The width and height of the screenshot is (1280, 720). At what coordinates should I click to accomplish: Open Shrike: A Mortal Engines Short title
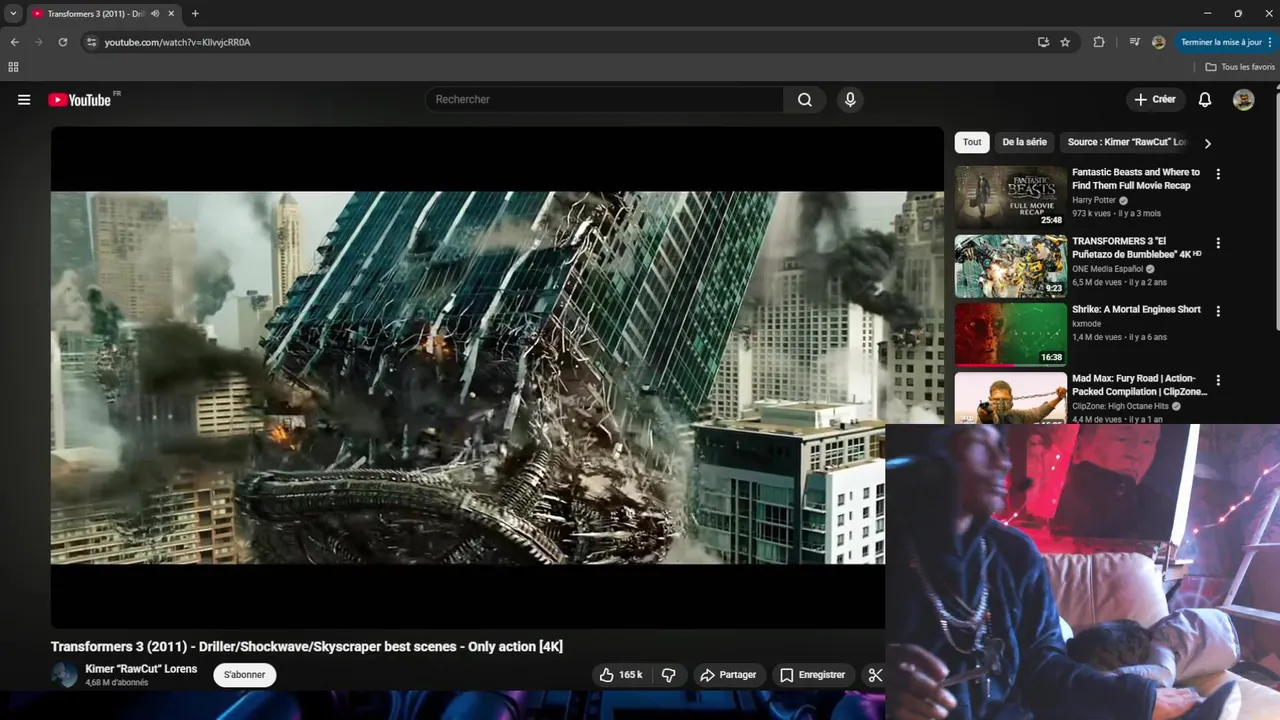[1136, 310]
